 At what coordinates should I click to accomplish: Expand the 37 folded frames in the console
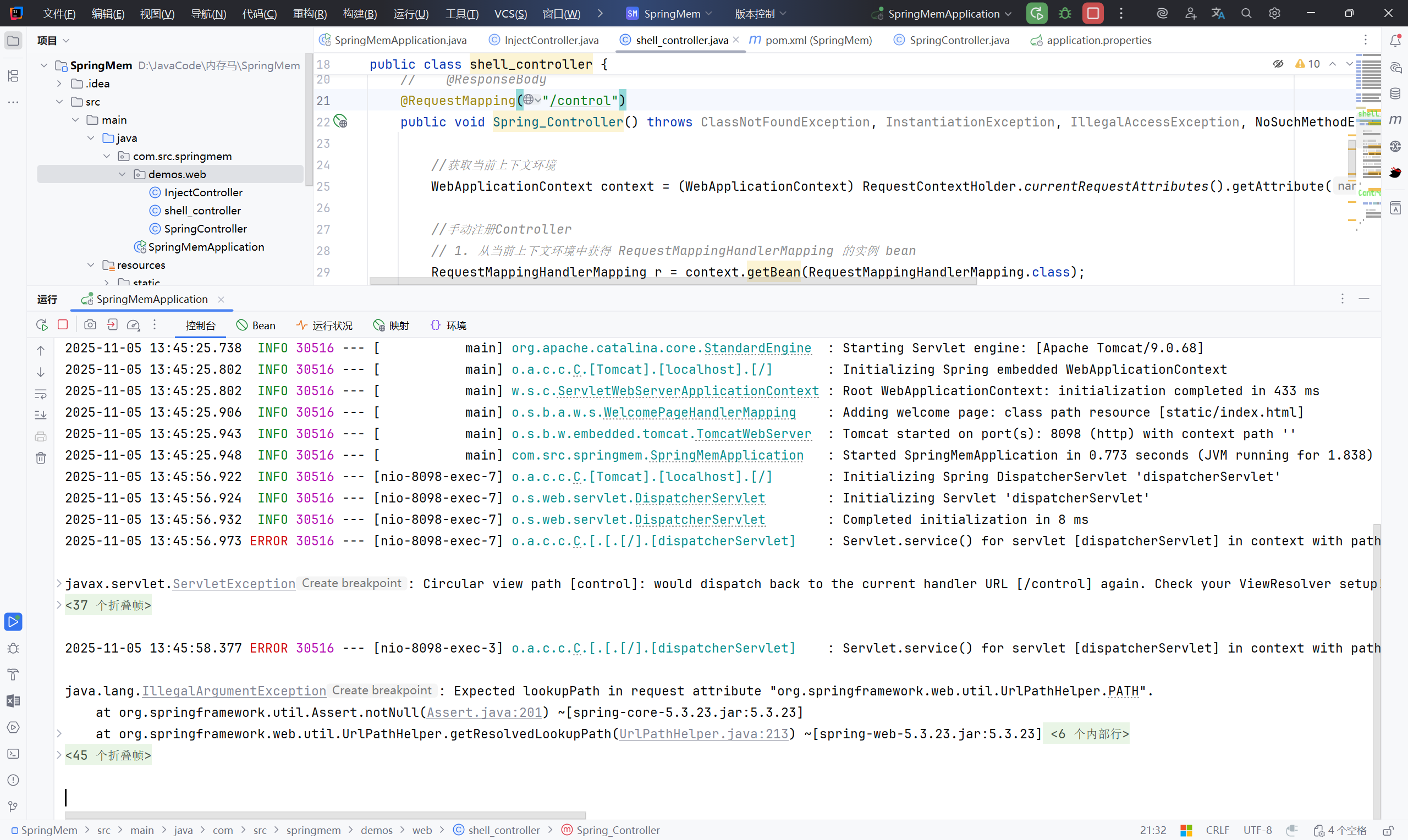click(x=108, y=606)
